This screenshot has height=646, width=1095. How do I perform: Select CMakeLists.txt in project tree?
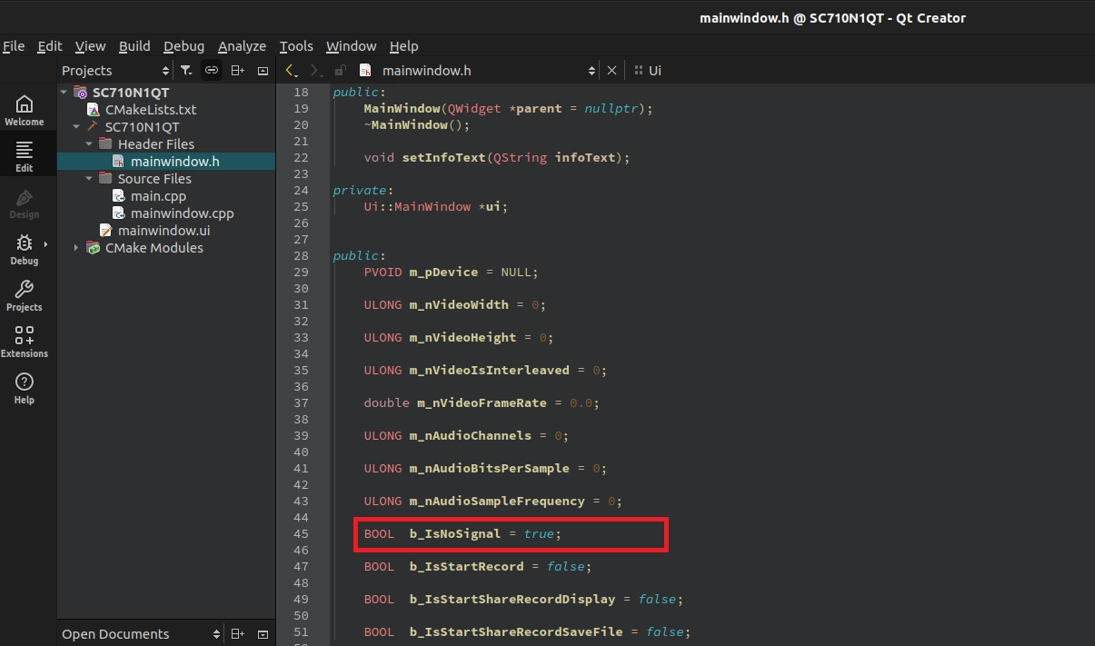150,110
